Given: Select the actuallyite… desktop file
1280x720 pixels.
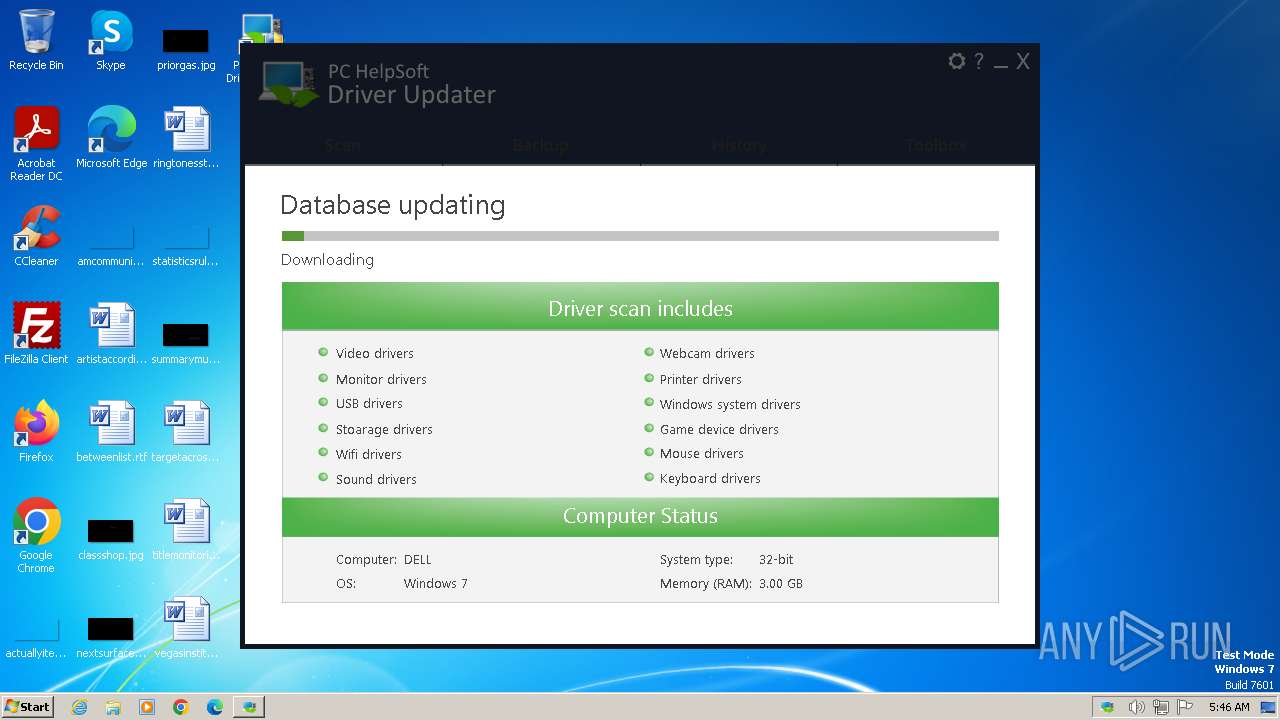Looking at the screenshot, I should click(36, 636).
